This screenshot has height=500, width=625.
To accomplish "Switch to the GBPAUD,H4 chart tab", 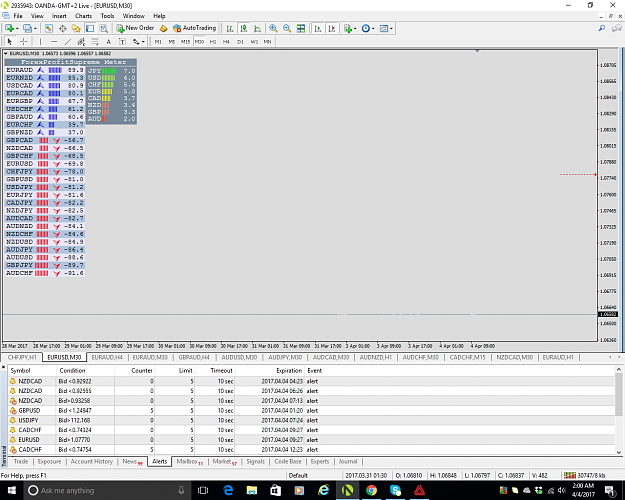I will click(194, 357).
